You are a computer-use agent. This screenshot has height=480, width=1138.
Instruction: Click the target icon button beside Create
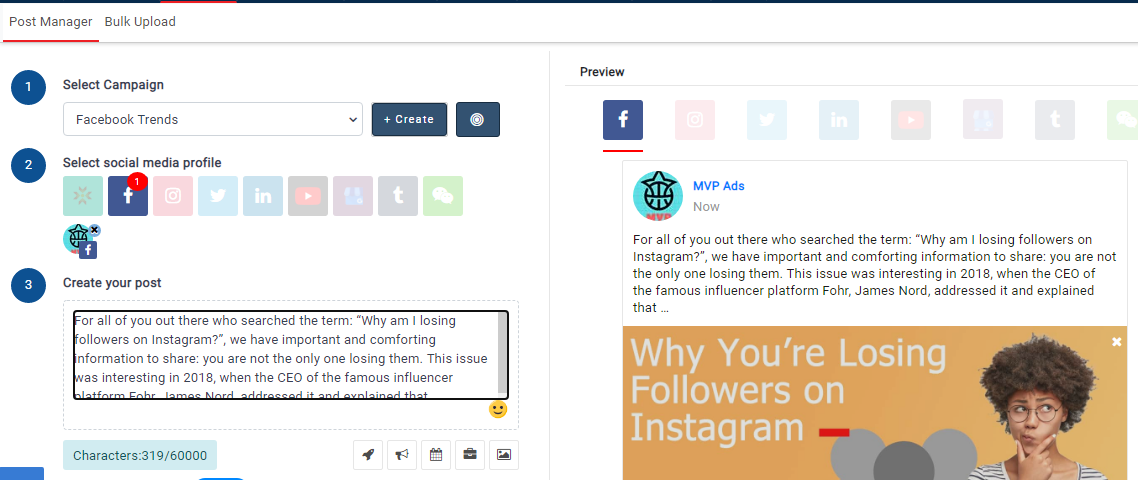(477, 119)
